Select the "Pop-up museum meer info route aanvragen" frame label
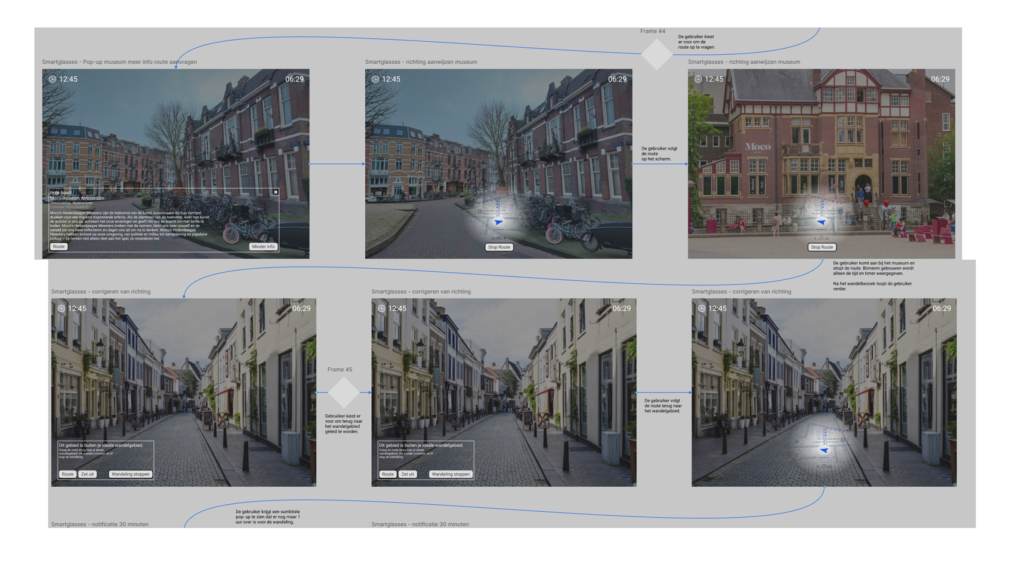 120,62
